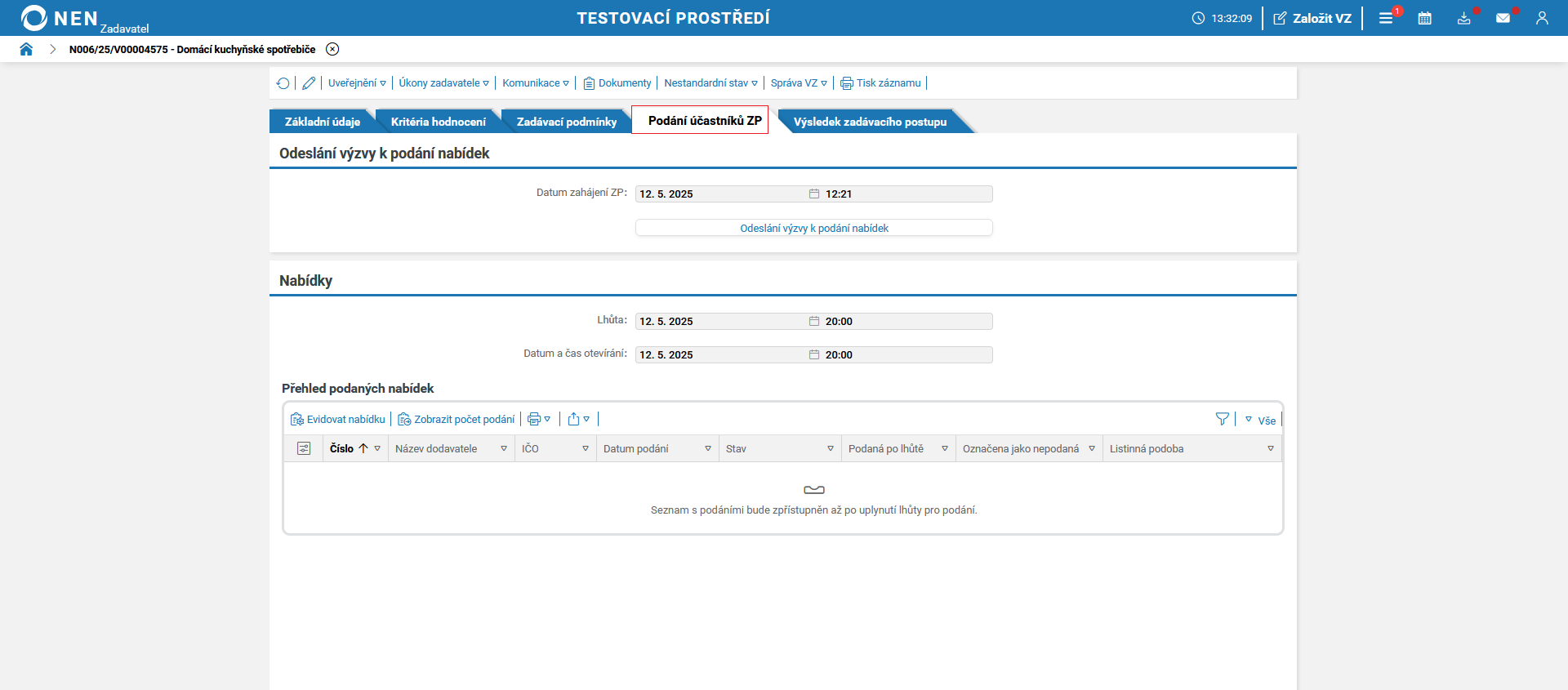The height and width of the screenshot is (690, 1568).
Task: Expand the Uveřejnění dropdown menu
Action: click(357, 83)
